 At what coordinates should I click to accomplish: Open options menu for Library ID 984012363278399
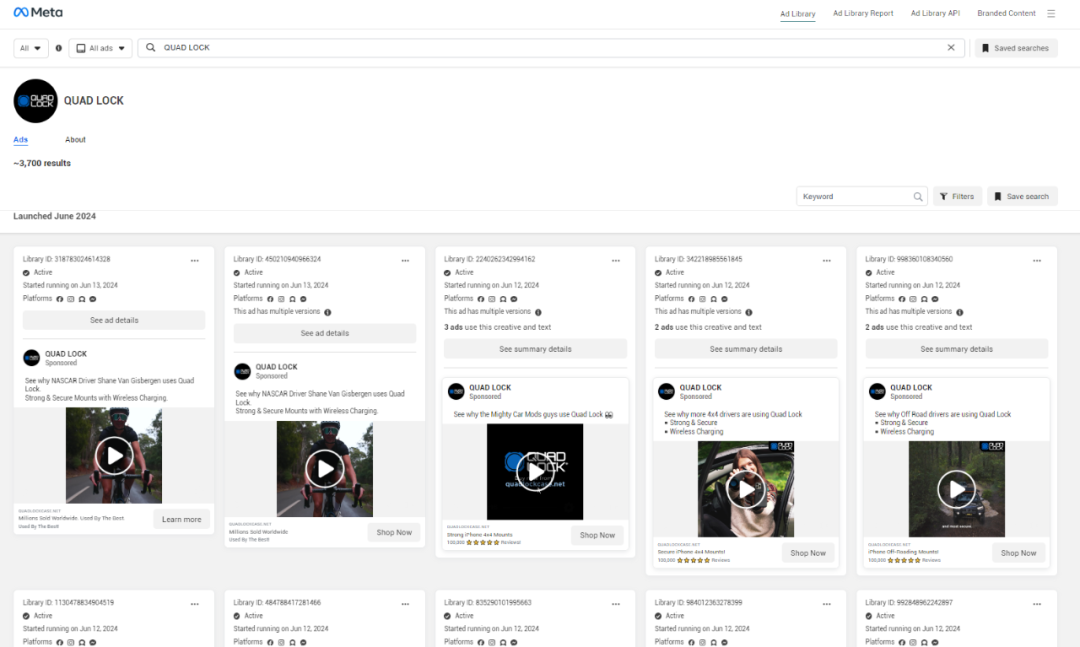827,604
